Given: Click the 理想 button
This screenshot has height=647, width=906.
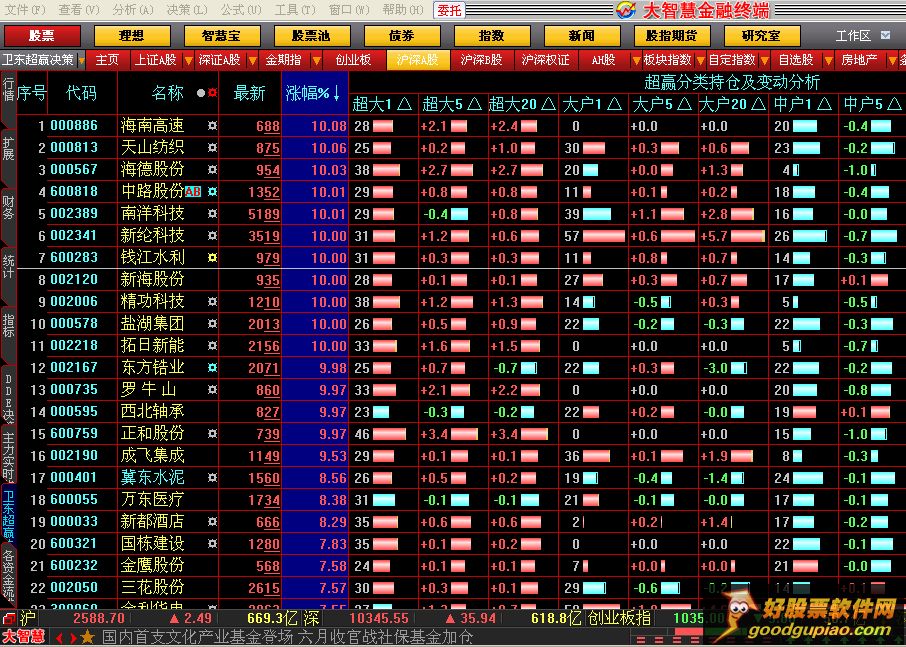Looking at the screenshot, I should tap(132, 36).
